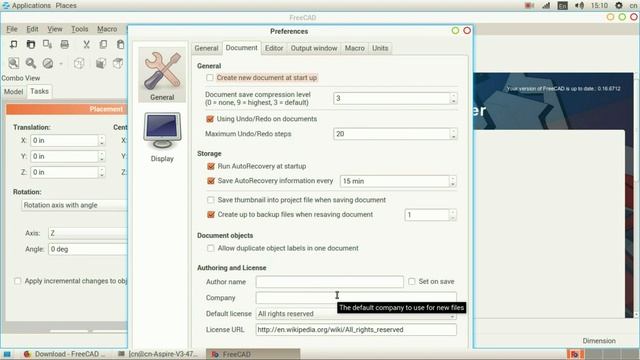Screen dimensions: 640x360
Task: Click the axonometric view cube icon
Action: [79, 63]
